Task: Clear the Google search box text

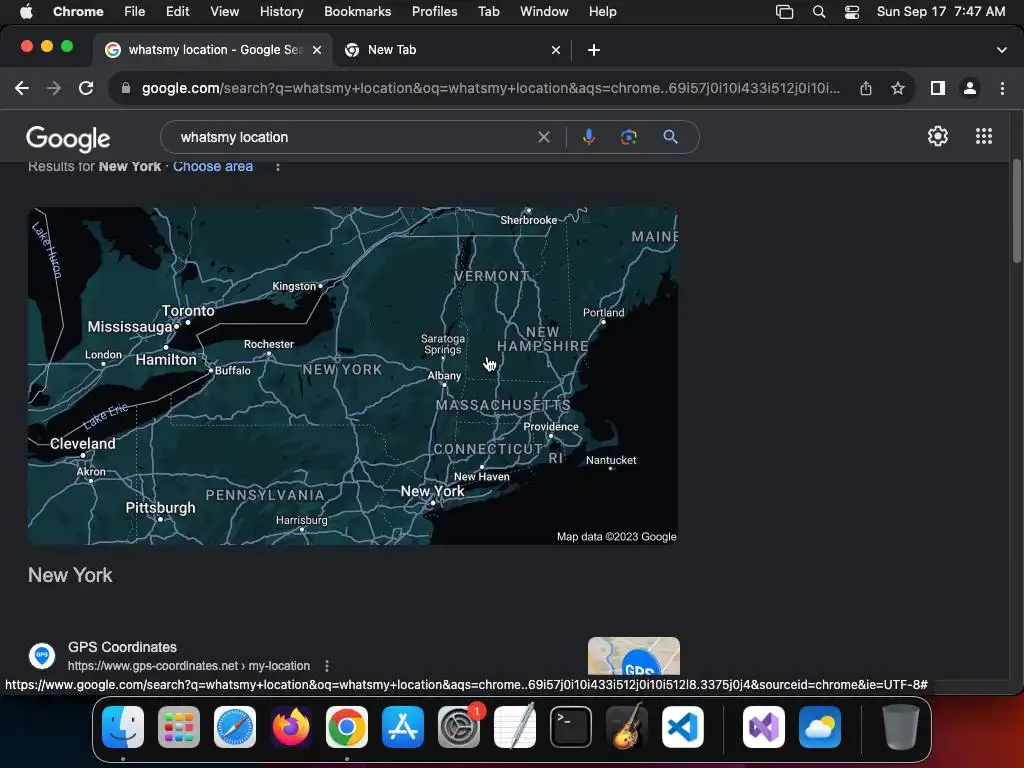Action: click(544, 137)
